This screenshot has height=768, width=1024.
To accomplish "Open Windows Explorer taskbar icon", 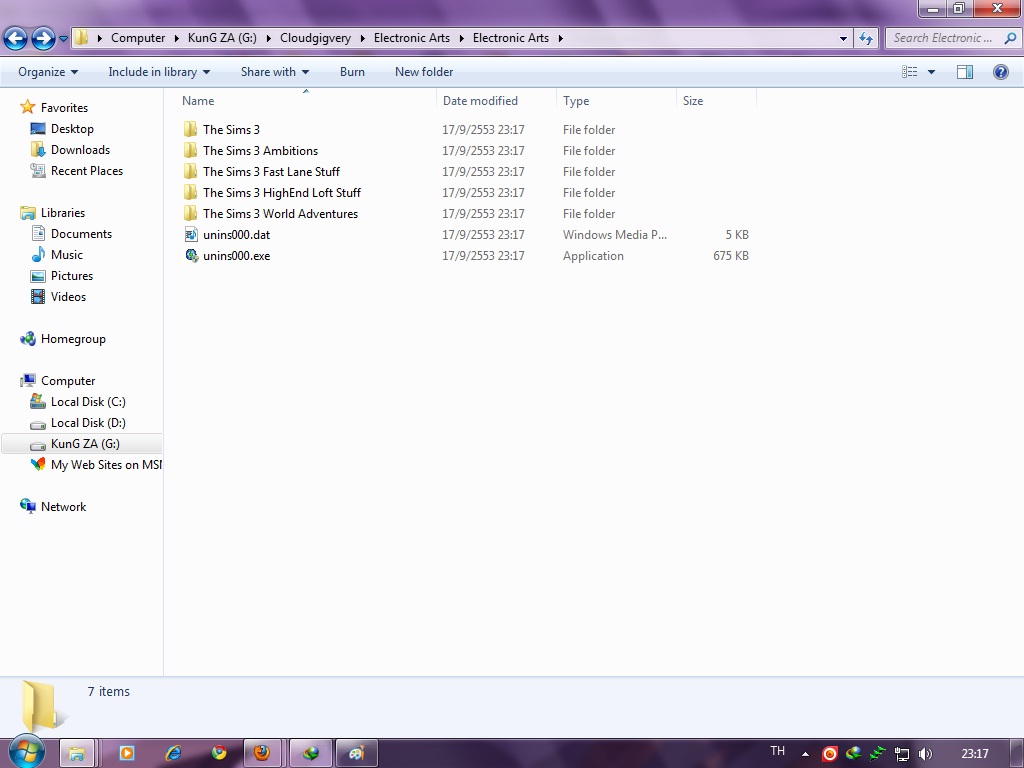I will [x=77, y=753].
